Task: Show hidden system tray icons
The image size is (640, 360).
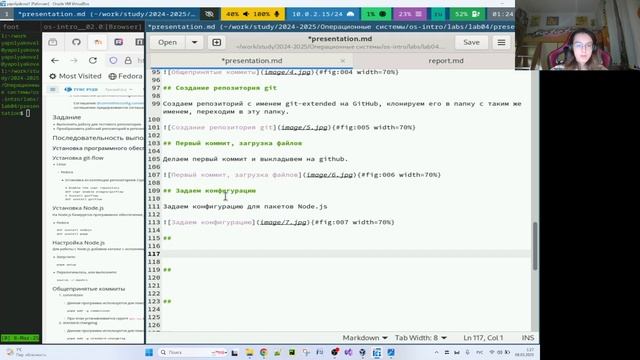Action: click(436, 352)
